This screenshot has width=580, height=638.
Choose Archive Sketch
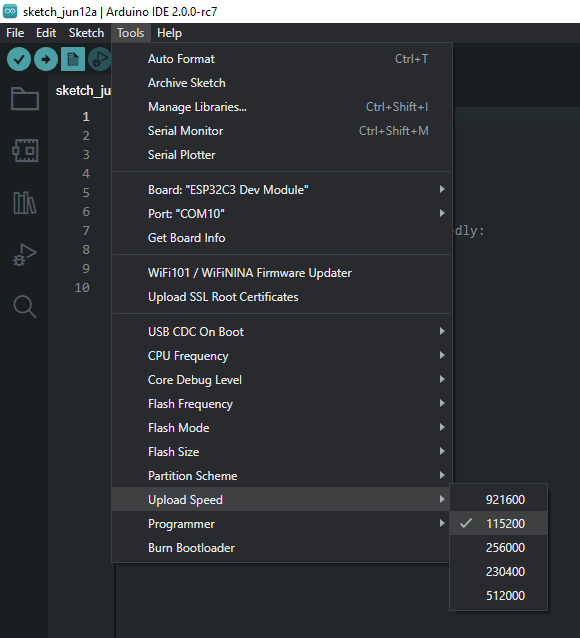click(x=282, y=83)
